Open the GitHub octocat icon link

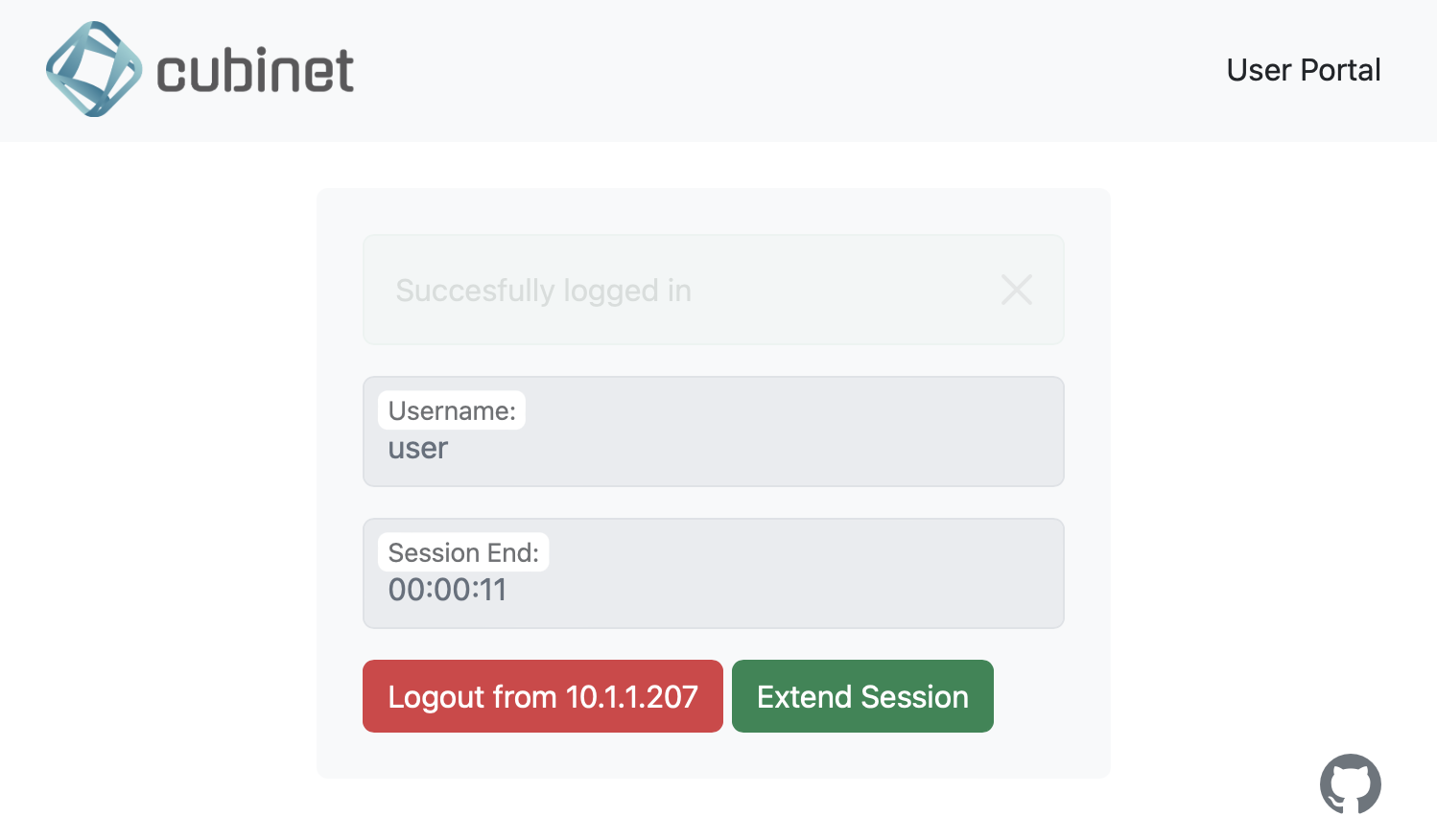(x=1350, y=783)
